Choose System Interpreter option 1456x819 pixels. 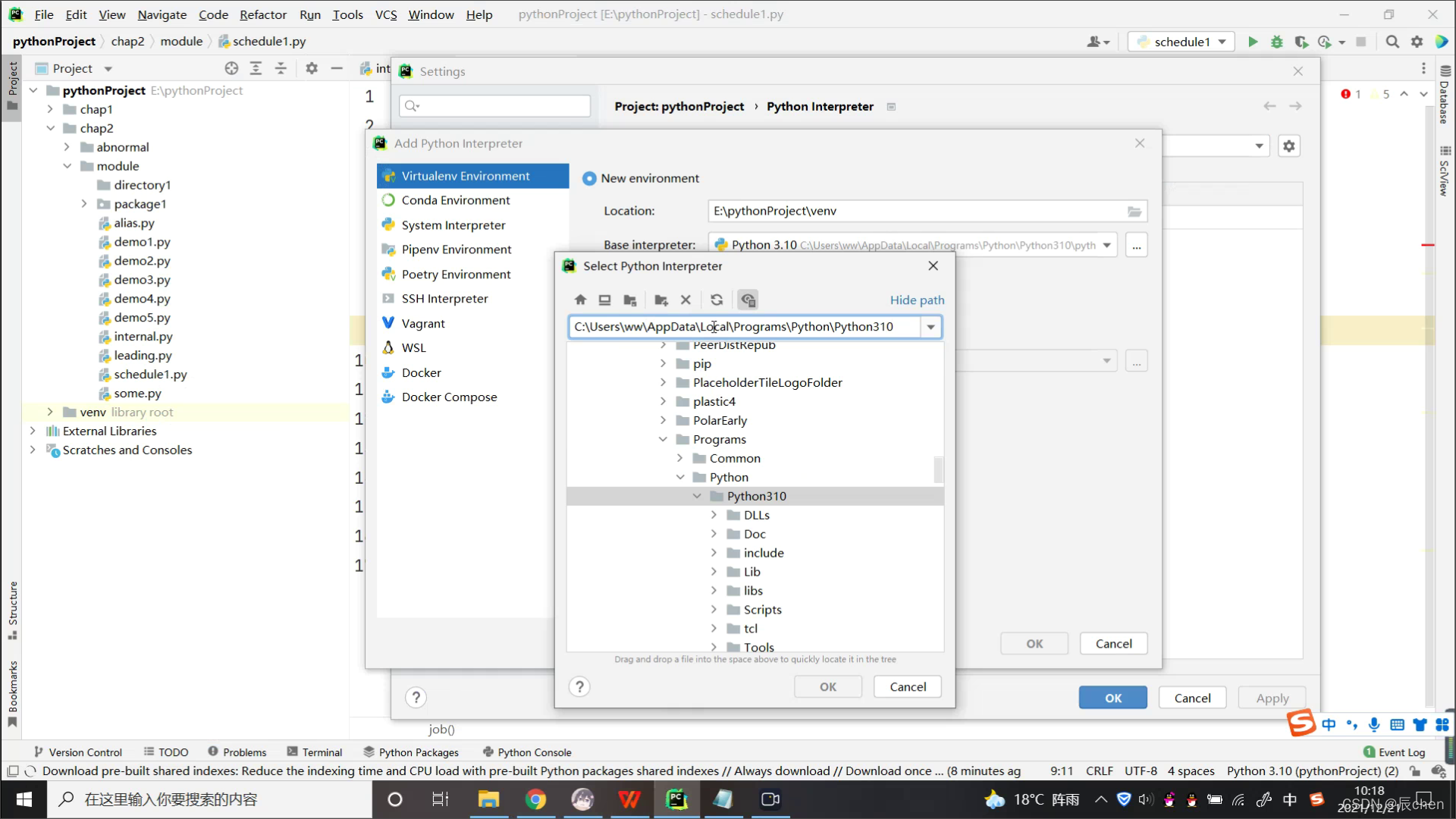click(x=453, y=225)
